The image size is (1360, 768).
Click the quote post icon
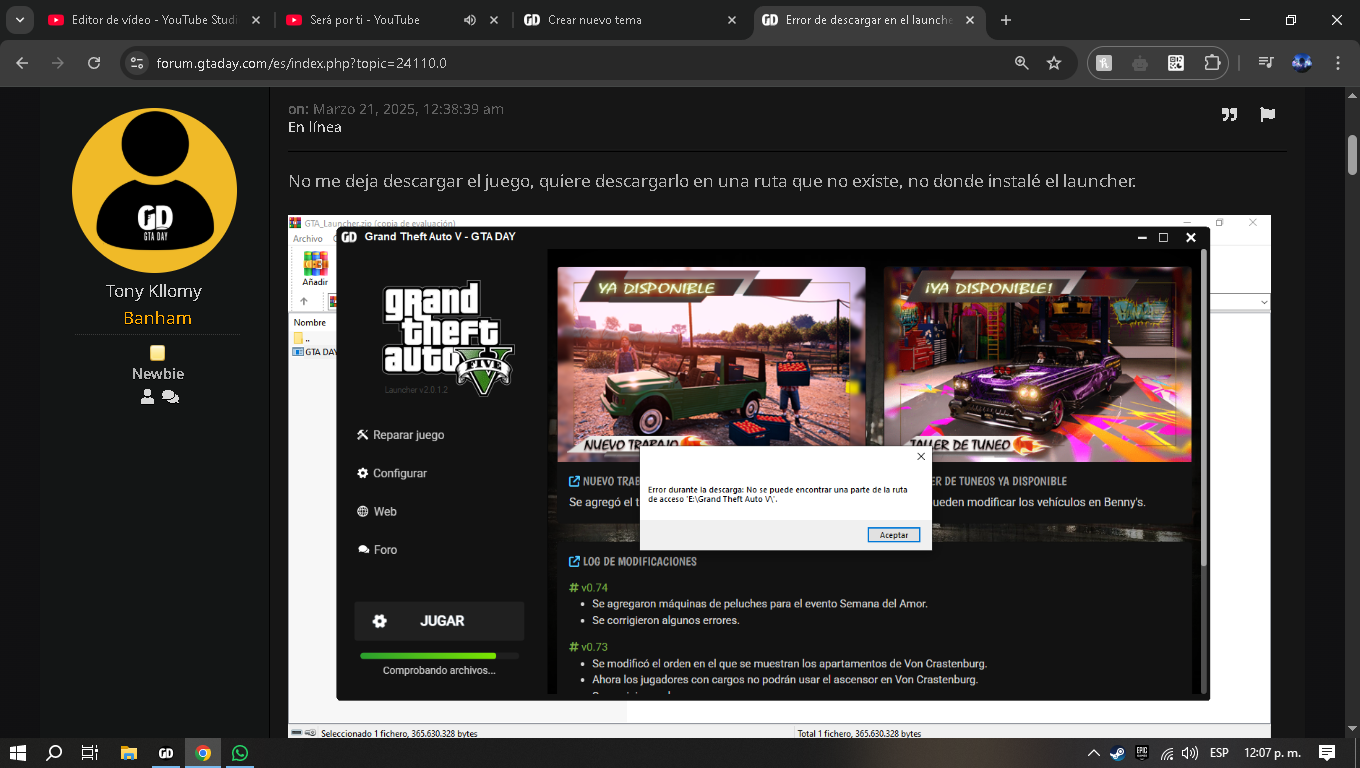click(x=1229, y=115)
